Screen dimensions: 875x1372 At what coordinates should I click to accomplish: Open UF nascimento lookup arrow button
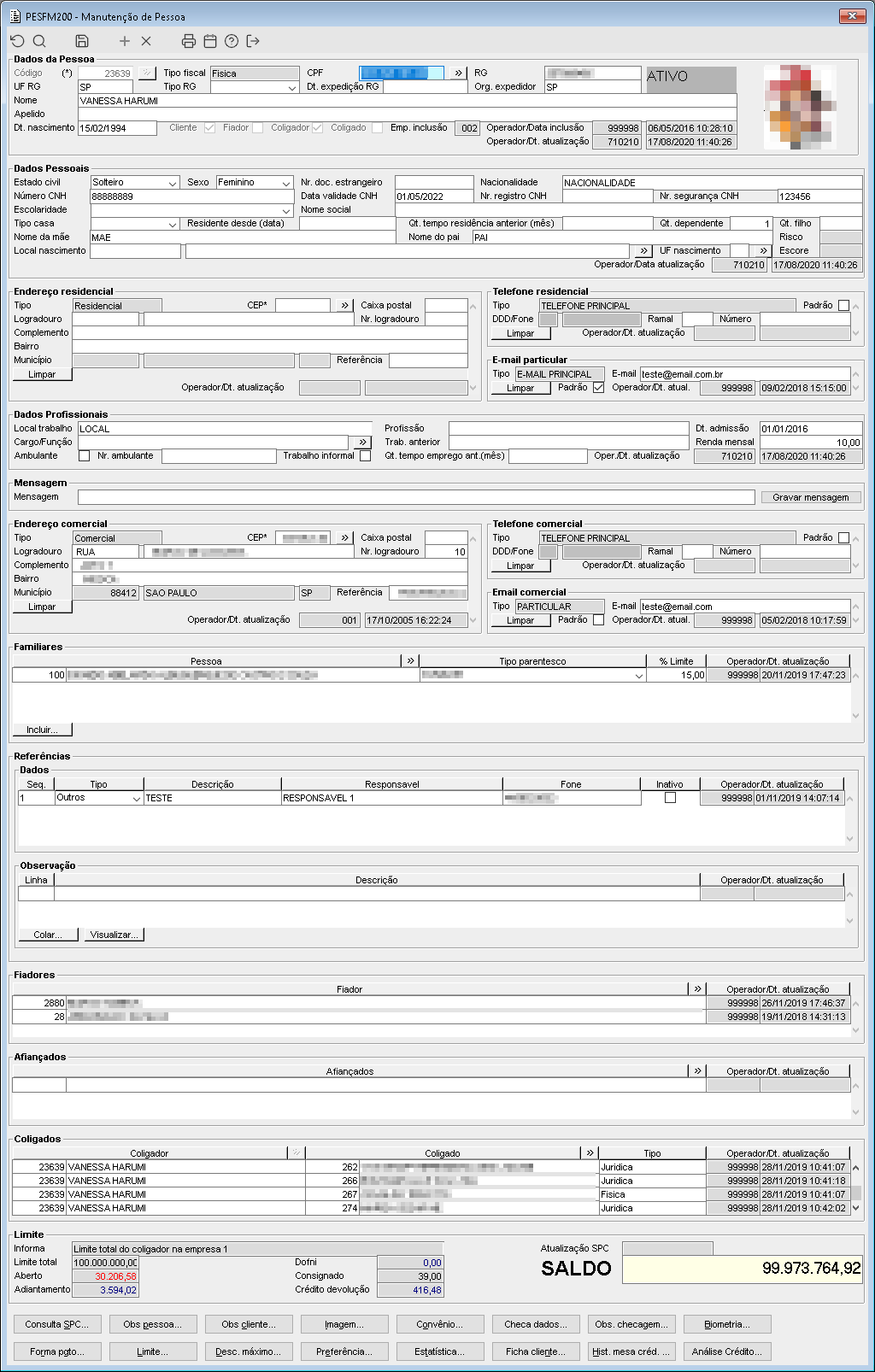click(x=763, y=251)
